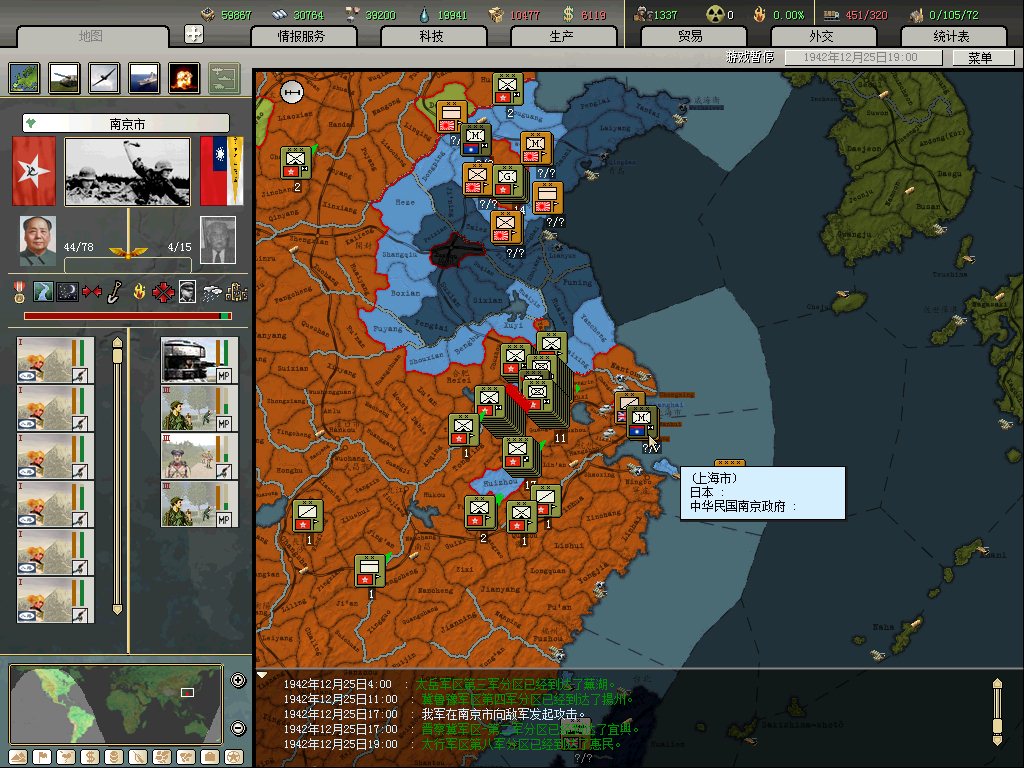
Task: Zoom in the minimap with plus button
Action: coord(238,681)
